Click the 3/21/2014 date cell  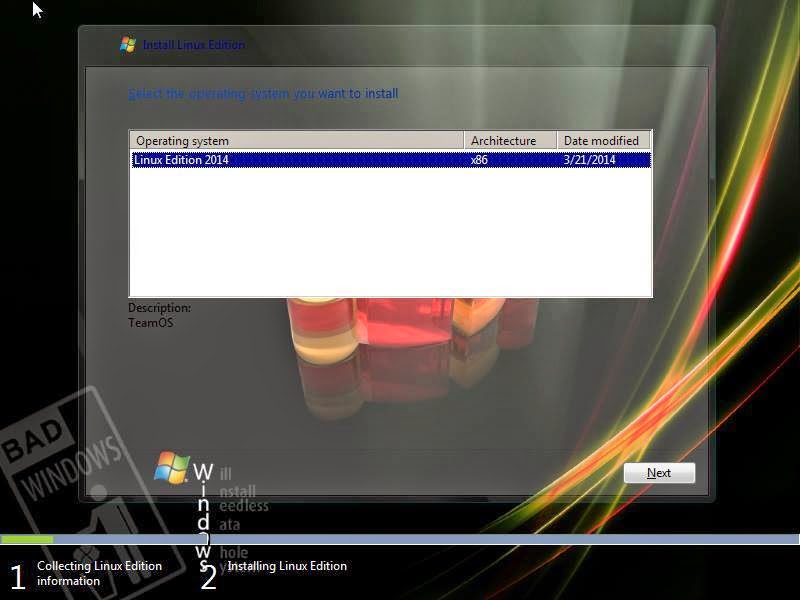589,160
